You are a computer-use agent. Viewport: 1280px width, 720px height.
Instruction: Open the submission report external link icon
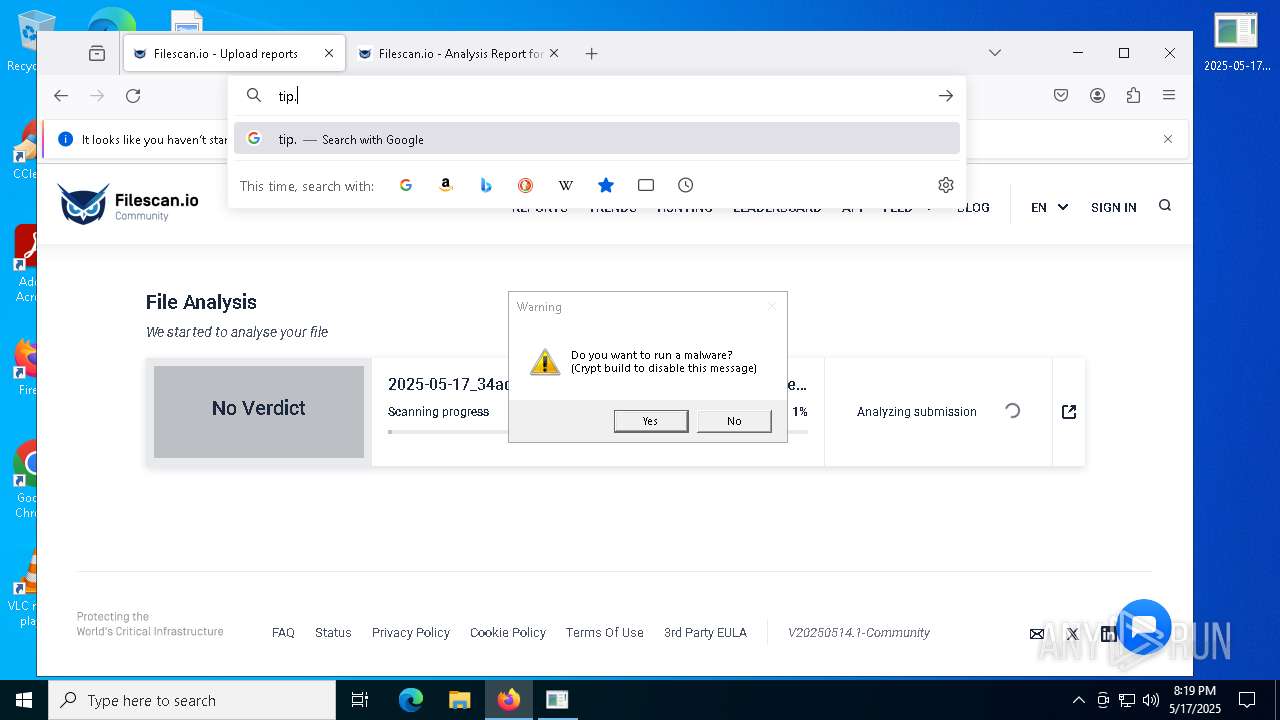coord(1069,412)
